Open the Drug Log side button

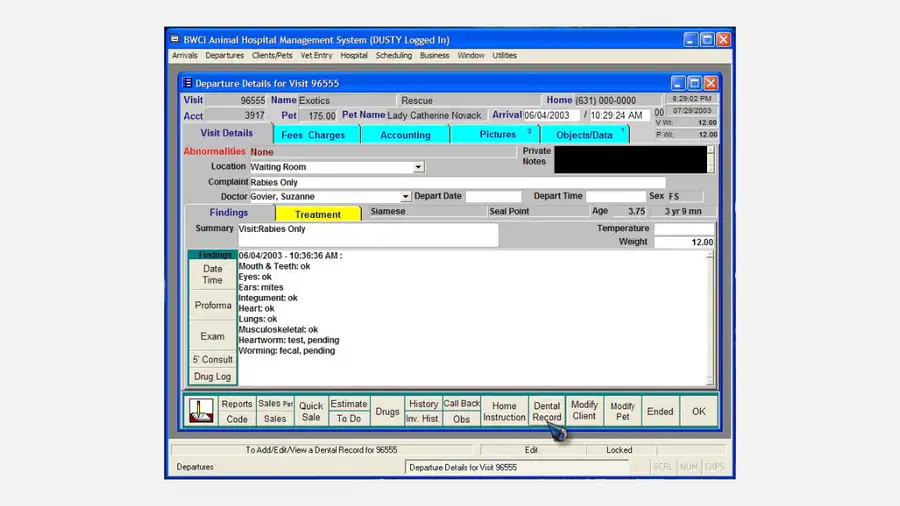[212, 376]
